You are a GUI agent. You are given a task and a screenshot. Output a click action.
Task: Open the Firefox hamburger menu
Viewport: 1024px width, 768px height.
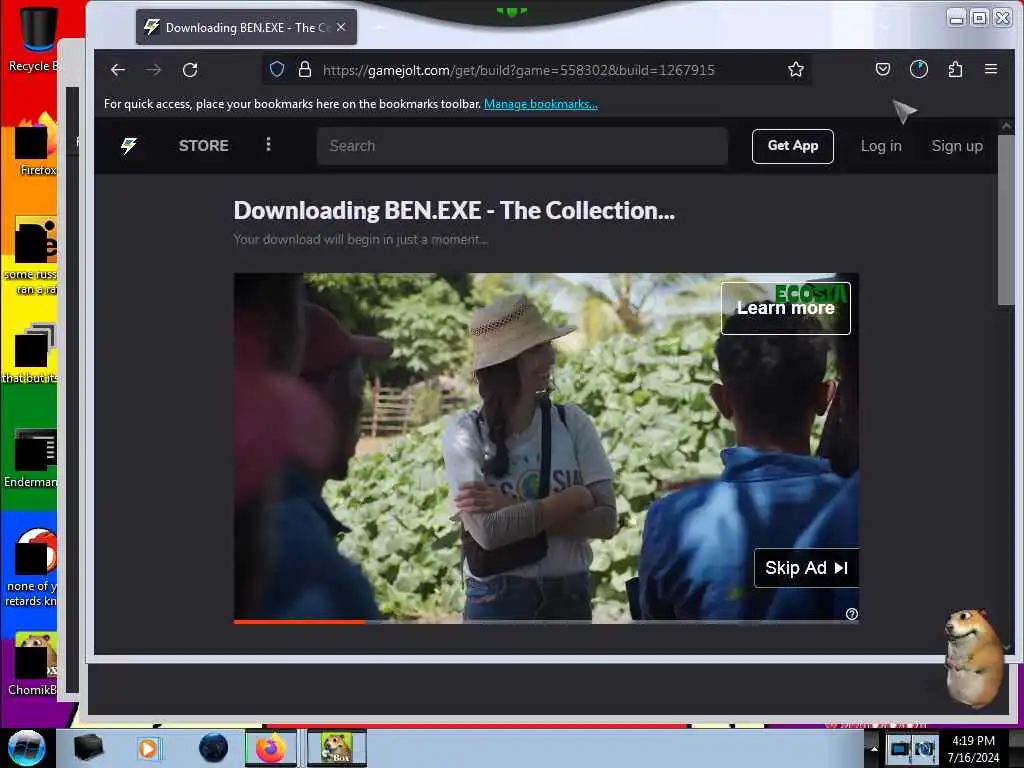(x=991, y=69)
